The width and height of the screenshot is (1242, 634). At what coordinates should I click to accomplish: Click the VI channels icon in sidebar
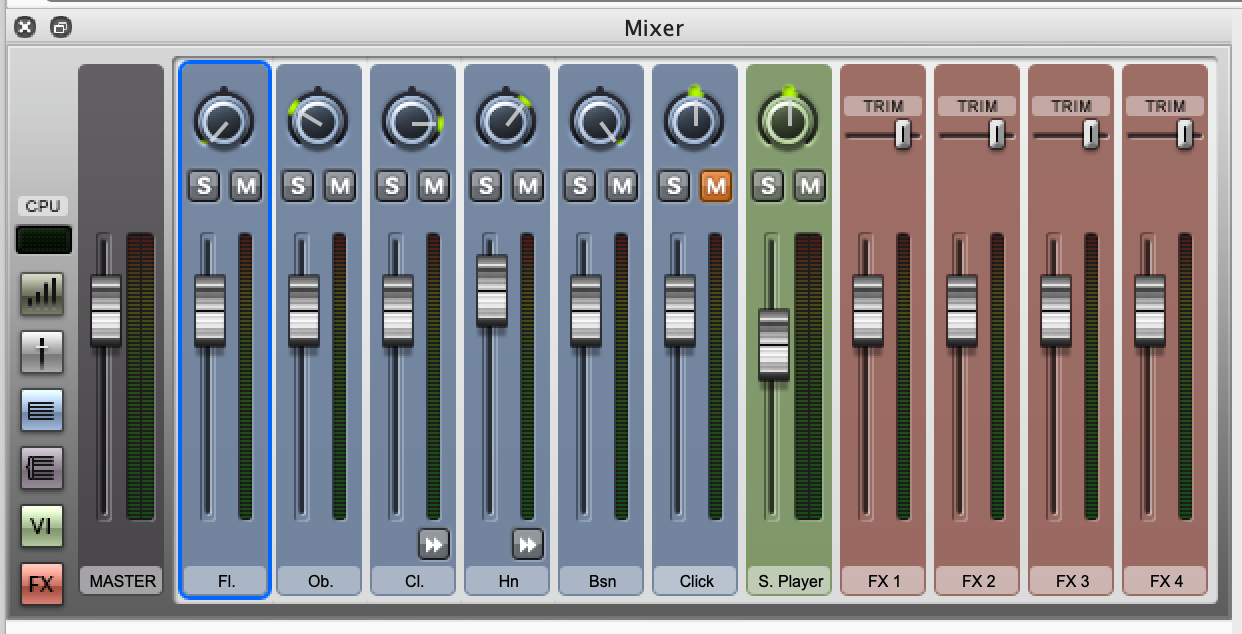click(42, 526)
